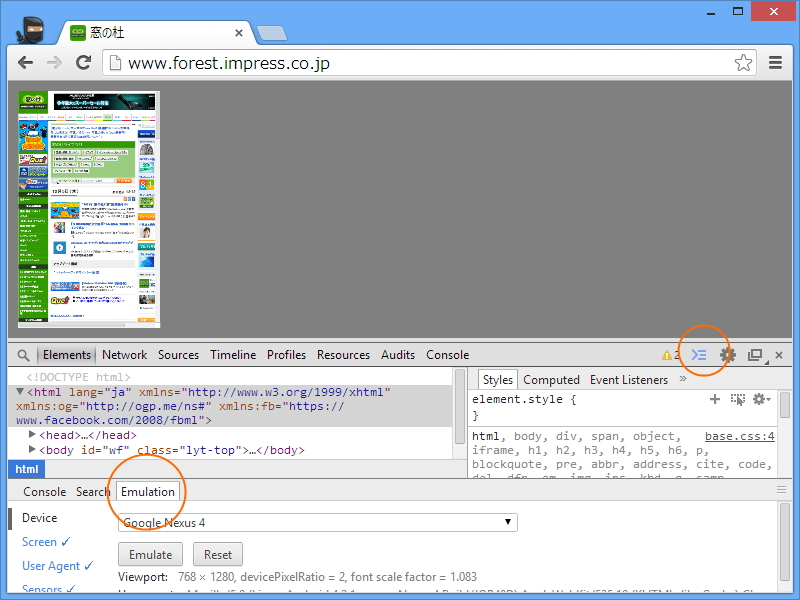Select the Event Listeners sidebar tab
The image size is (800, 600).
pos(629,380)
